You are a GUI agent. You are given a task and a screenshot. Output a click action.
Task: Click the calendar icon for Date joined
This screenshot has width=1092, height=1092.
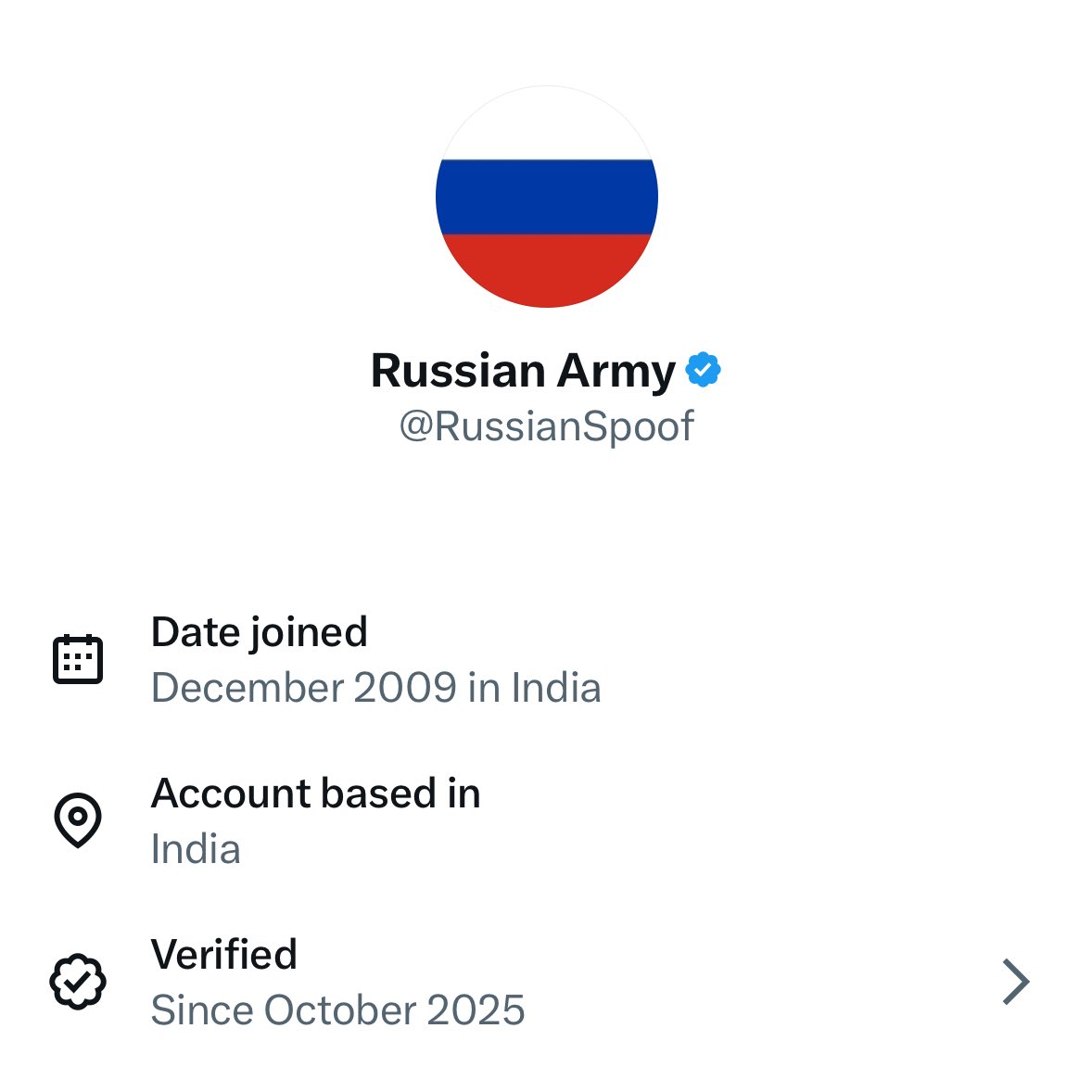click(x=78, y=659)
